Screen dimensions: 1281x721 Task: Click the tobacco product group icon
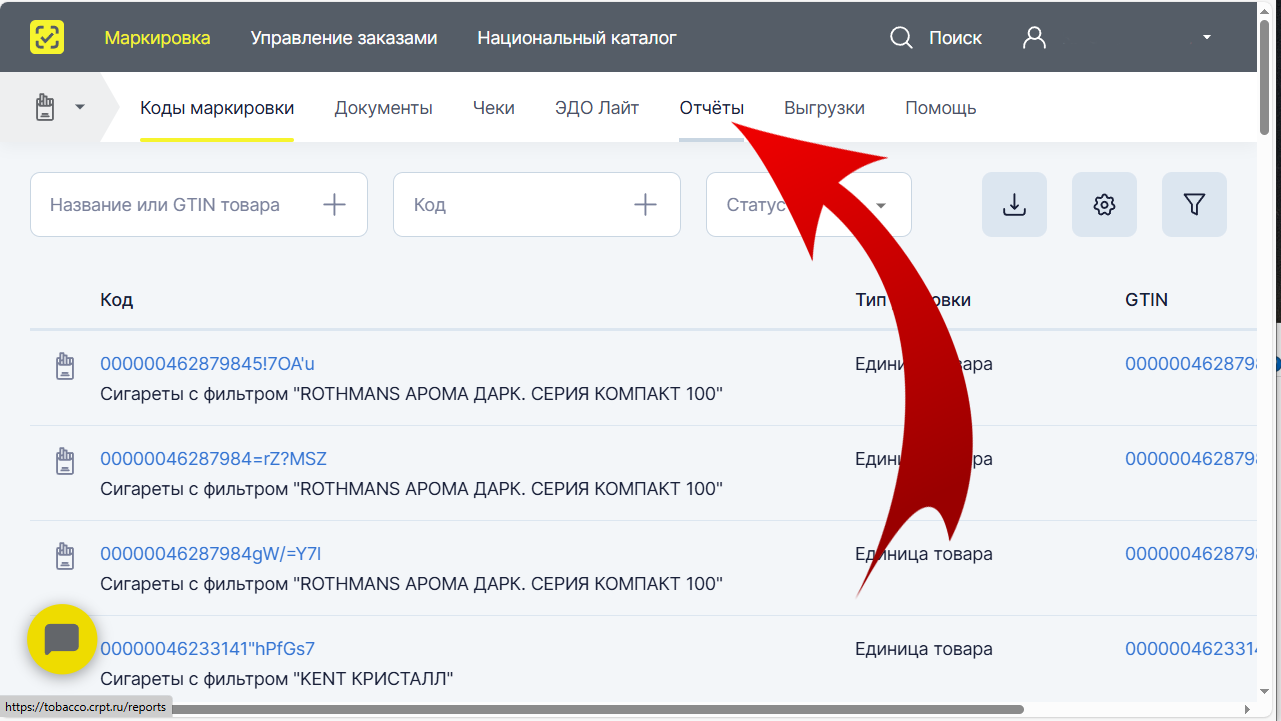click(45, 107)
